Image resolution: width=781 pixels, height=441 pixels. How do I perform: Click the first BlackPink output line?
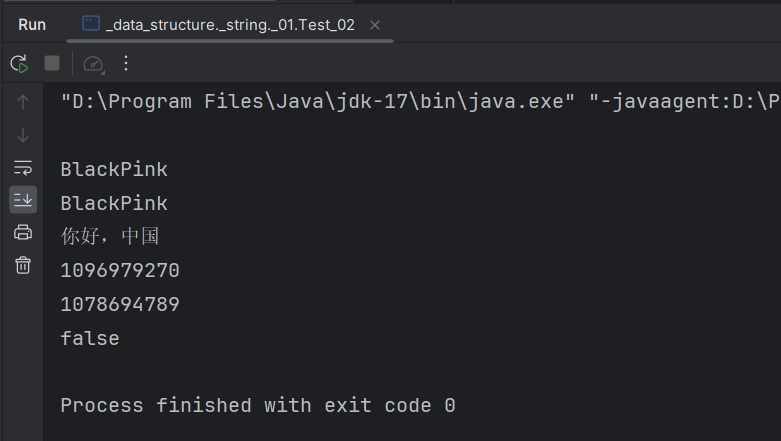point(114,169)
